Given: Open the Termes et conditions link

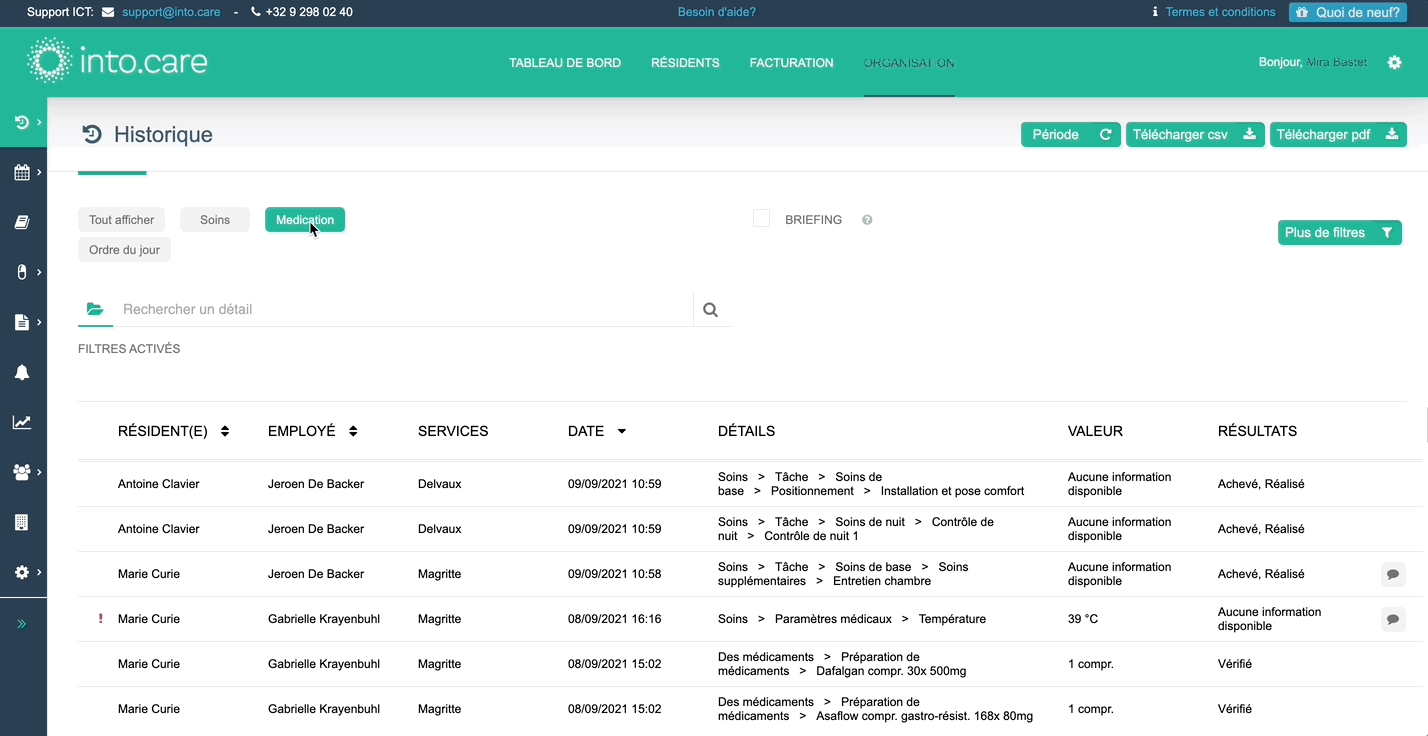Looking at the screenshot, I should 1220,12.
